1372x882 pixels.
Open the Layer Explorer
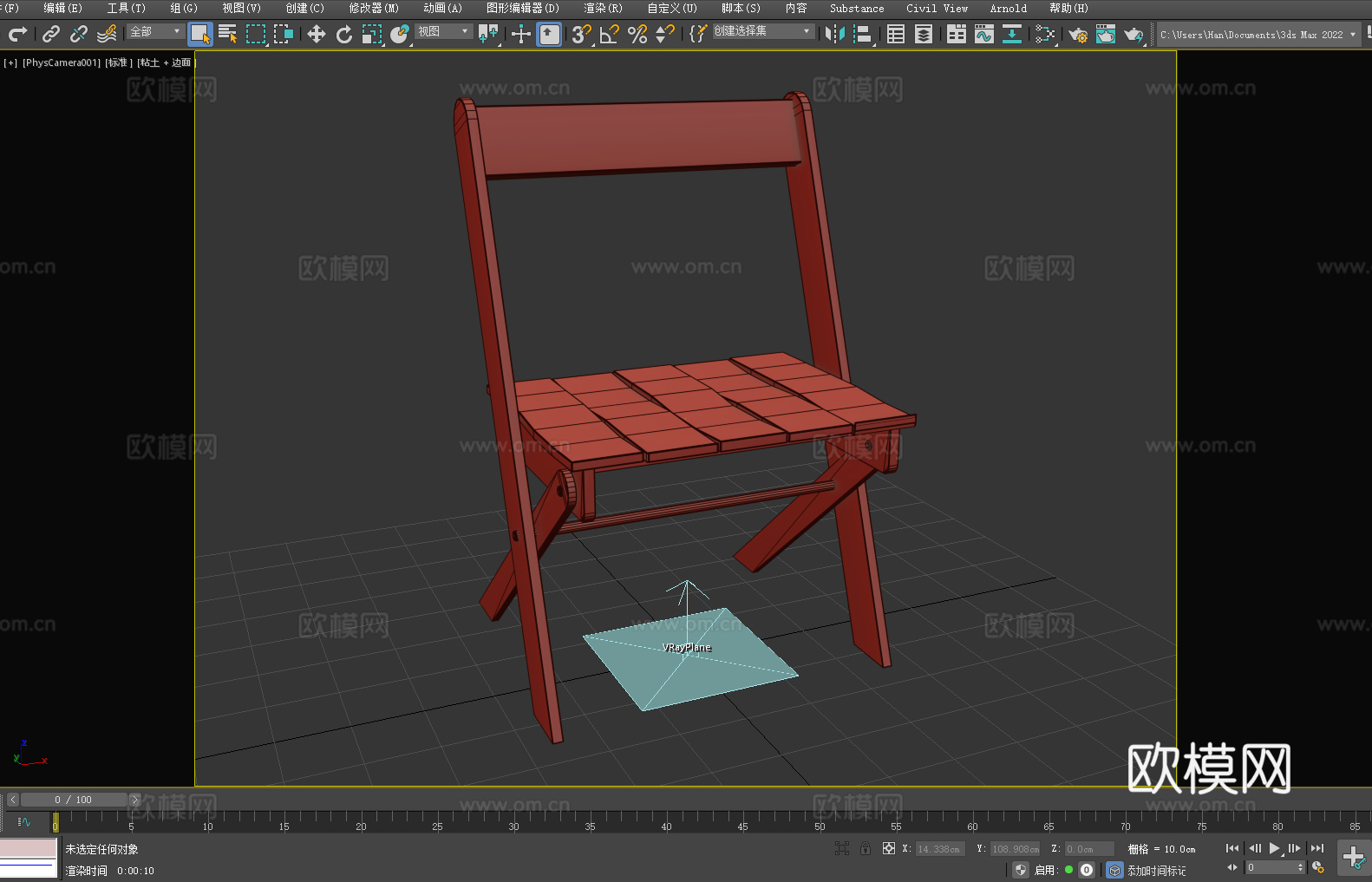tap(924, 34)
